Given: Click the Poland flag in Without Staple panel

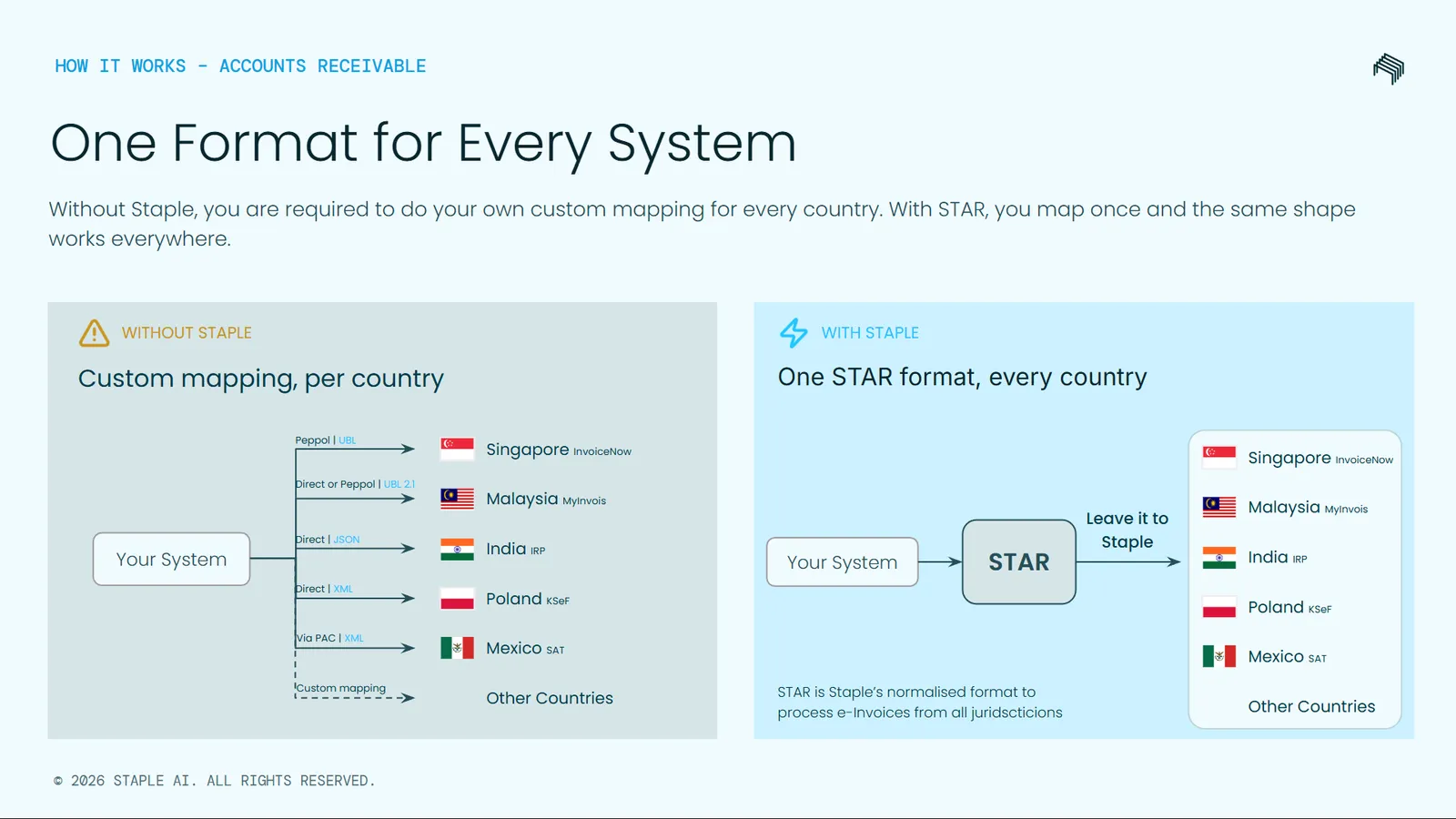Looking at the screenshot, I should [x=457, y=598].
